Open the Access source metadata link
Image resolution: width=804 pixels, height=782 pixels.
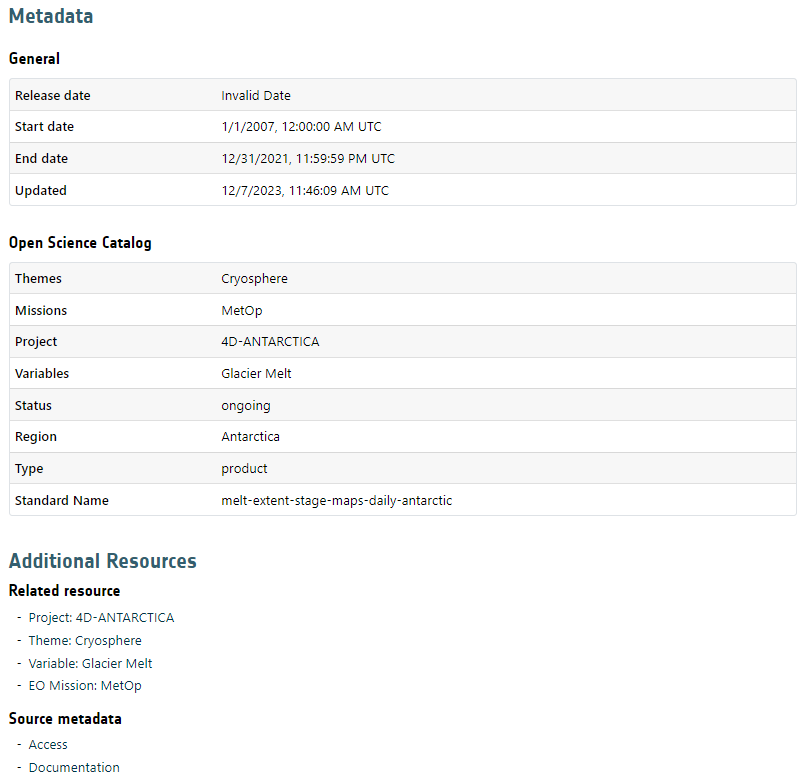coord(48,745)
